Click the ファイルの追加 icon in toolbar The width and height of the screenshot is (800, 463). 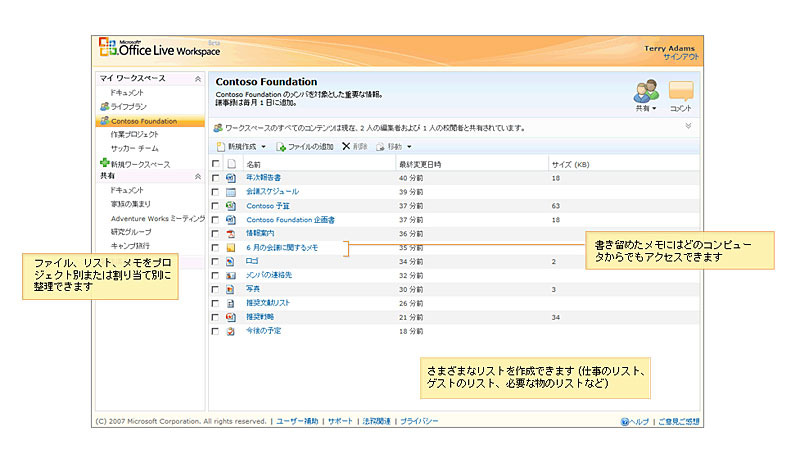coord(281,147)
